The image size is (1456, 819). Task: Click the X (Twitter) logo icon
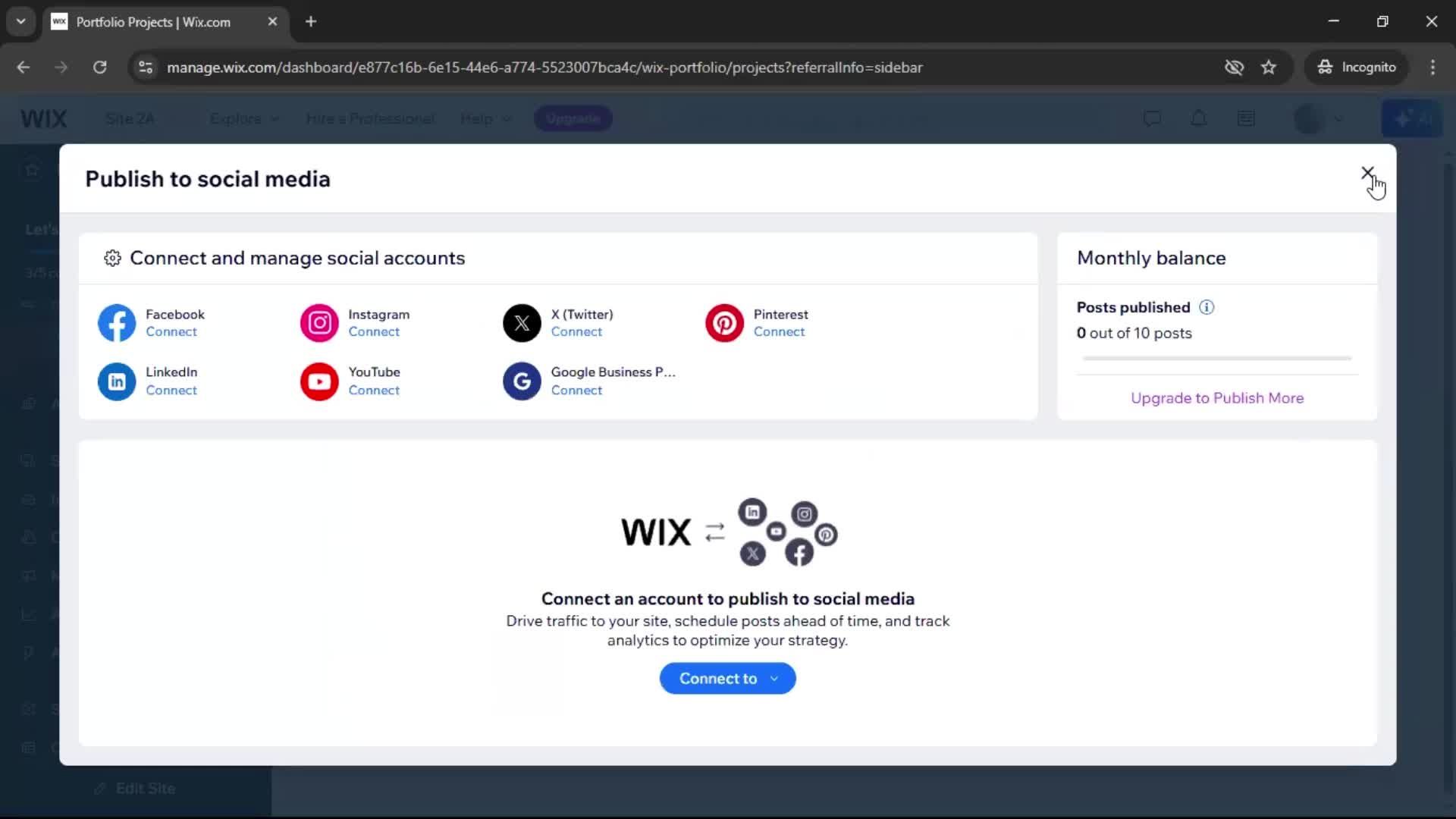[x=522, y=323]
